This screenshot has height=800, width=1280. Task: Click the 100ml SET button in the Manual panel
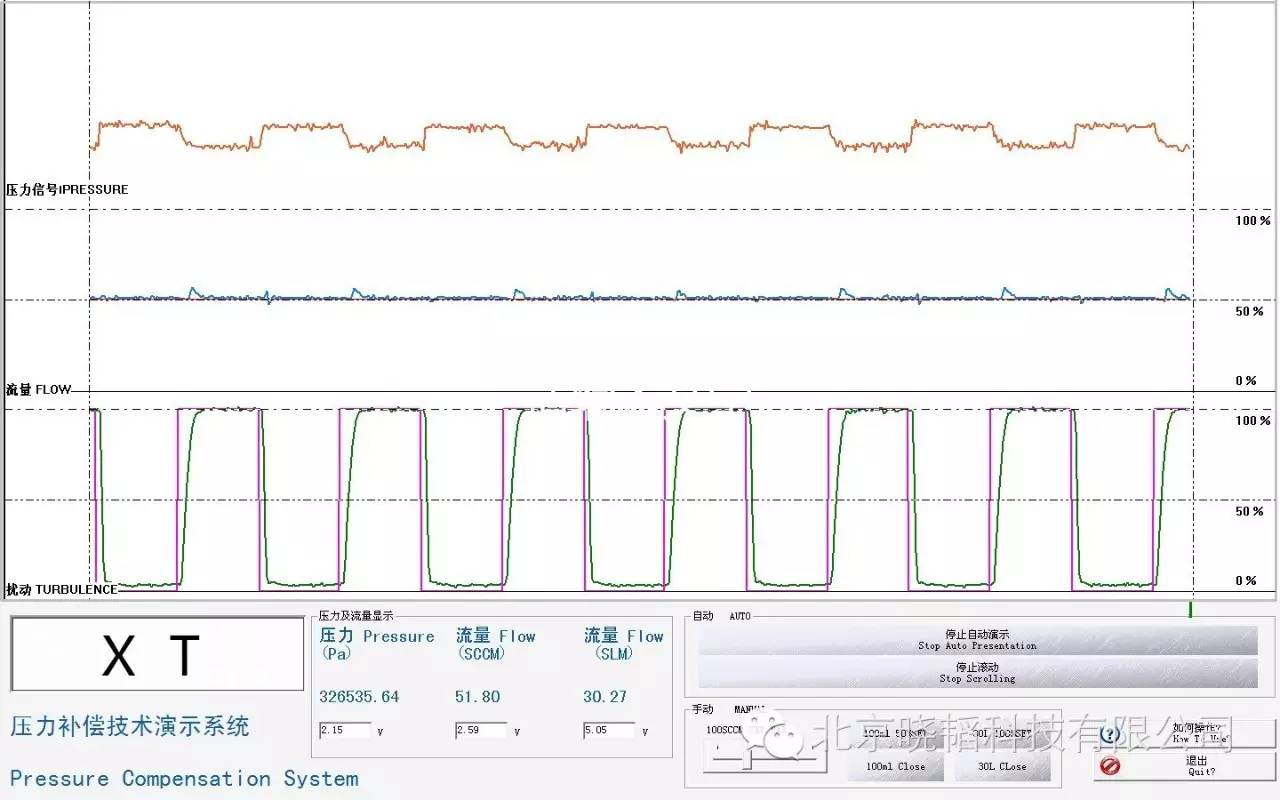click(x=895, y=734)
